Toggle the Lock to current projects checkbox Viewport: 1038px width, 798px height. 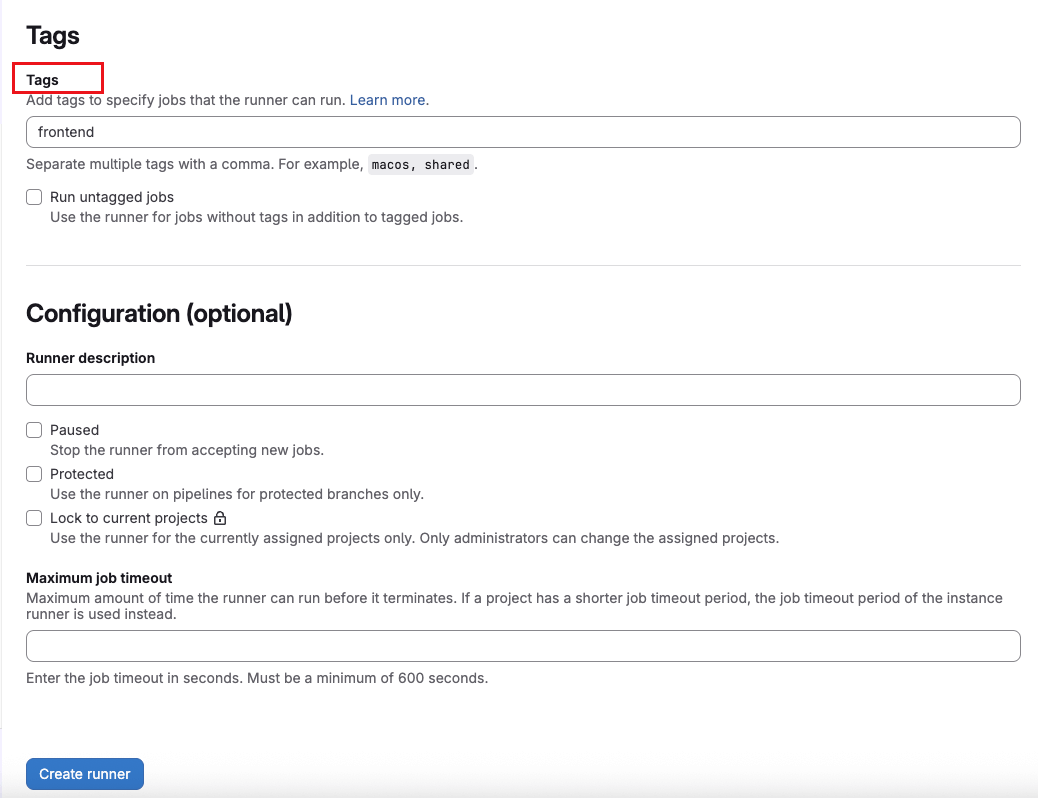34,518
